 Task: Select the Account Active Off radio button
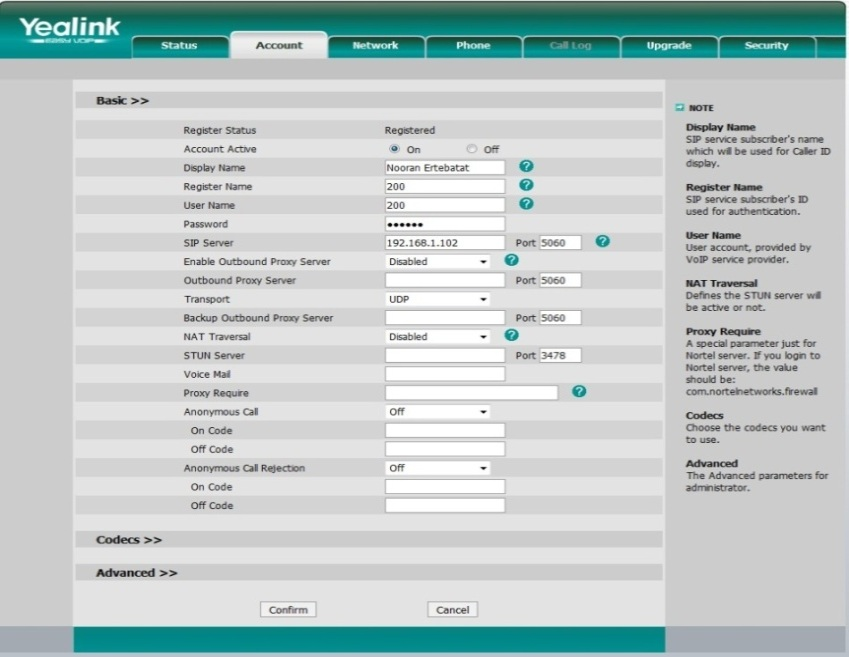click(x=472, y=149)
